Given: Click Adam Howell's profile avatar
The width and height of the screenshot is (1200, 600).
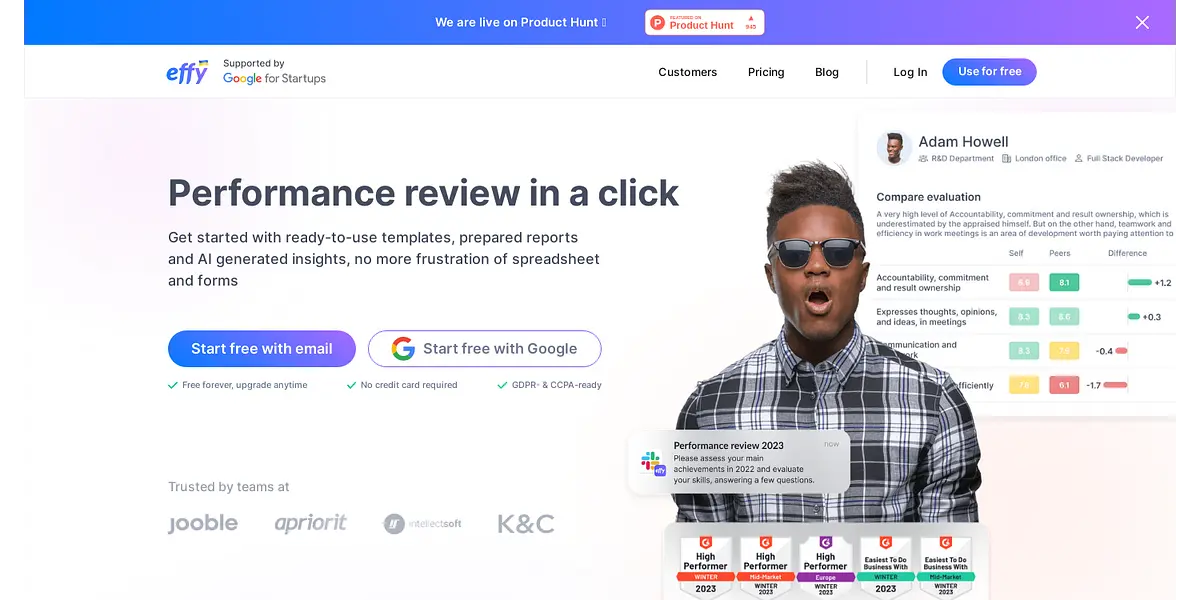Looking at the screenshot, I should click(893, 149).
